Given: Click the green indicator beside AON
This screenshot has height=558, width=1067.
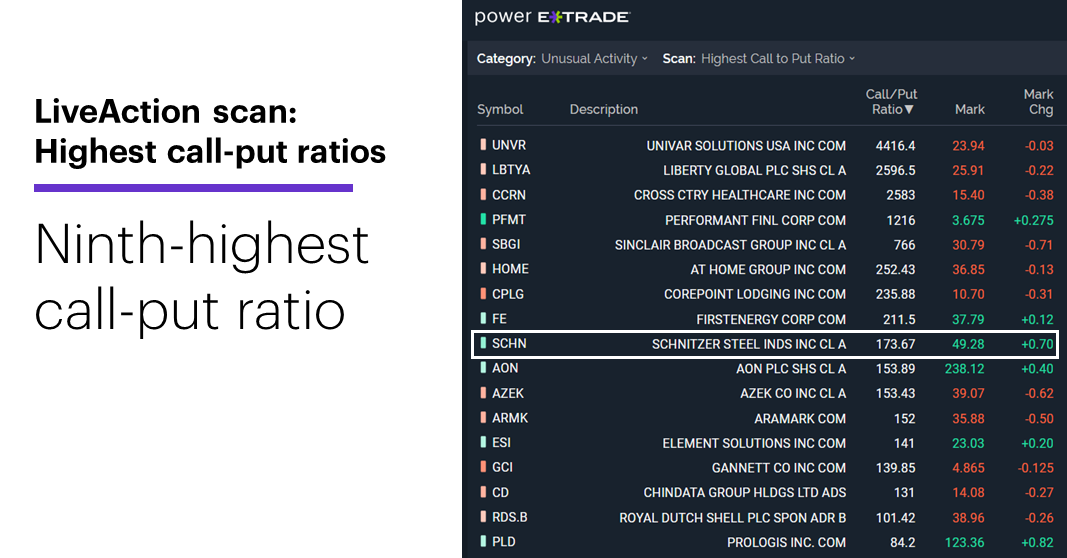Looking at the screenshot, I should point(483,368).
